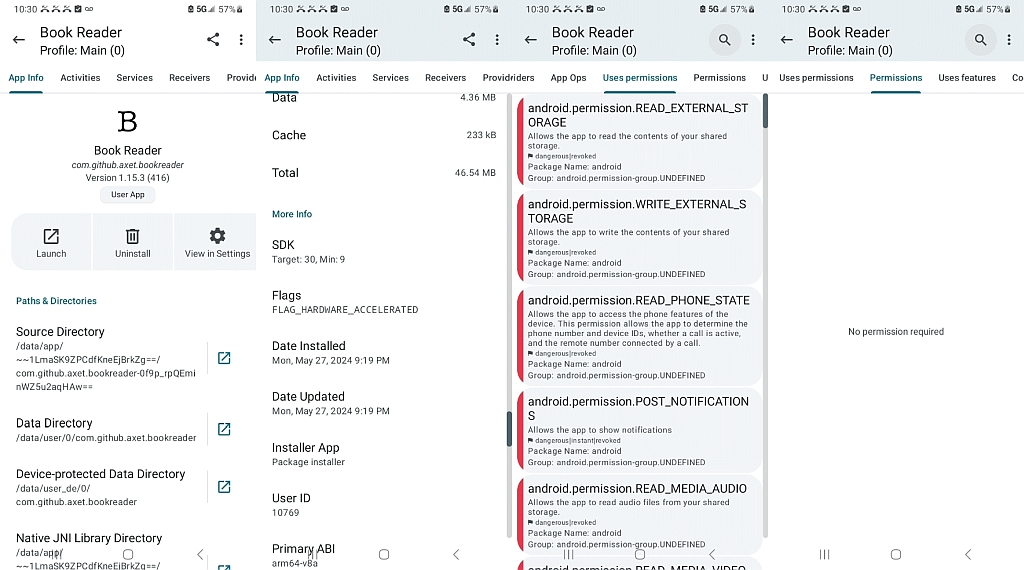This screenshot has width=1024, height=570.
Task: Open overflow menu on More Info screen
Action: tap(497, 40)
